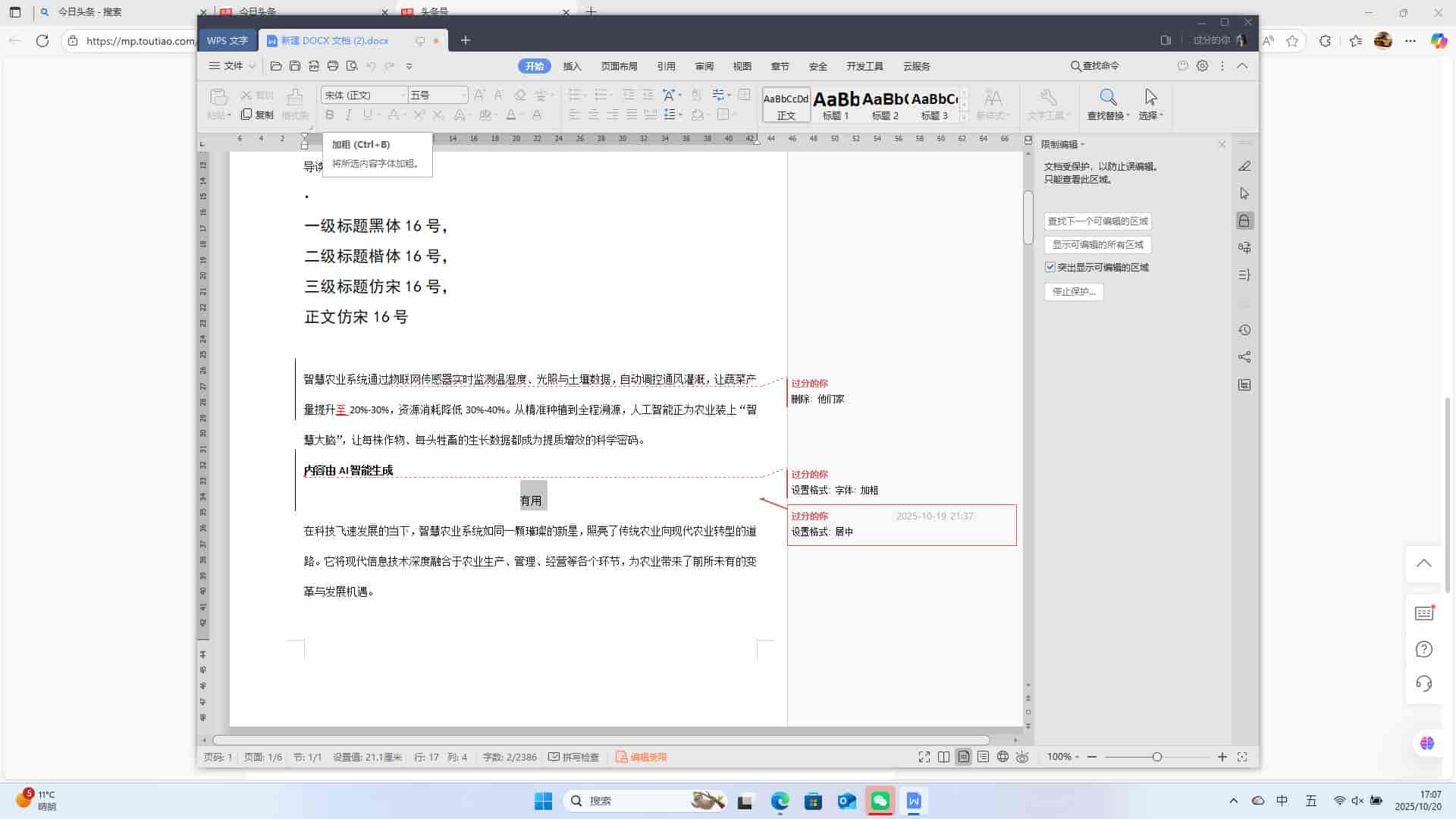Switch to 页面布局 ribbon tab
This screenshot has height=819, width=1456.
coord(619,67)
